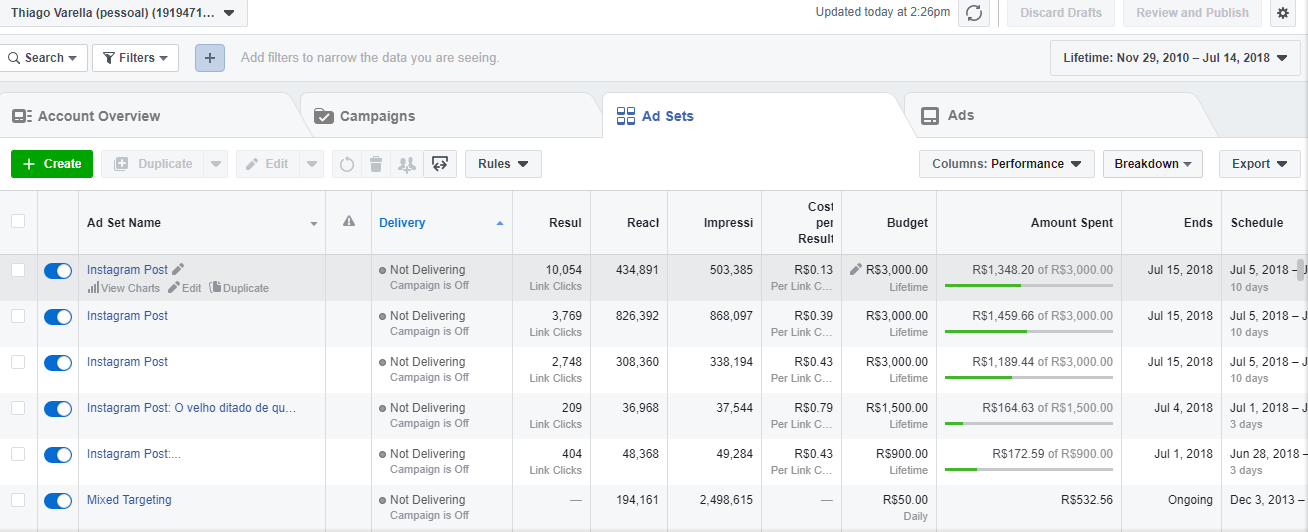Open settings gear in top bar
This screenshot has width=1308, height=532.
[x=1283, y=13]
